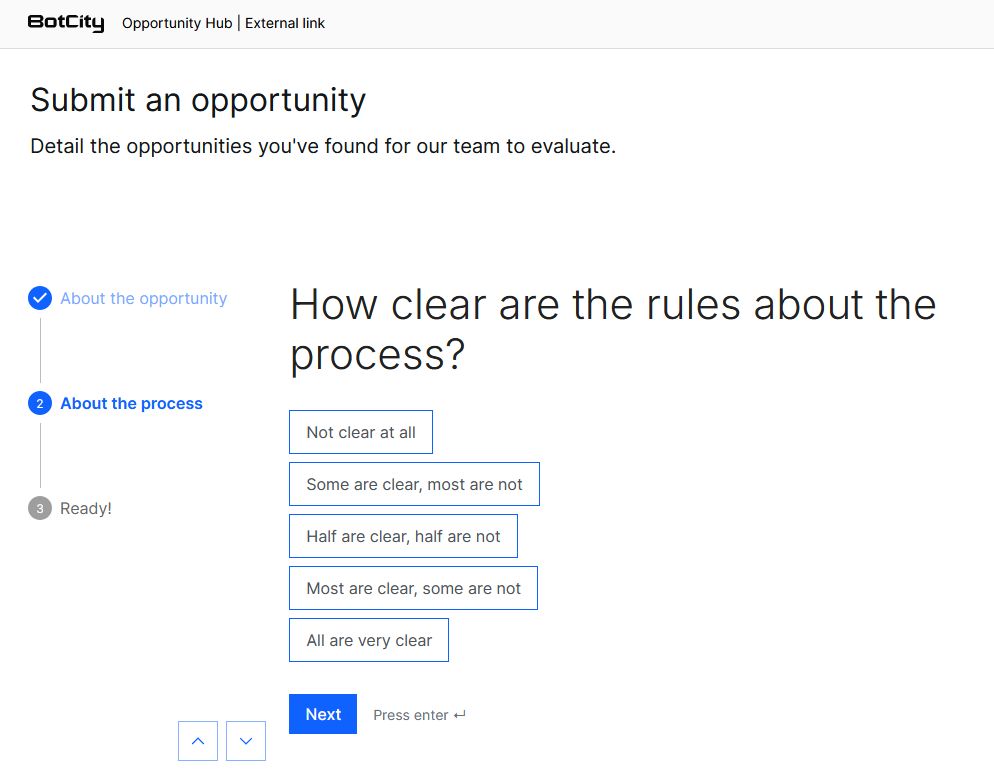
Task: Pick "Half are clear, half are not"
Action: click(403, 536)
